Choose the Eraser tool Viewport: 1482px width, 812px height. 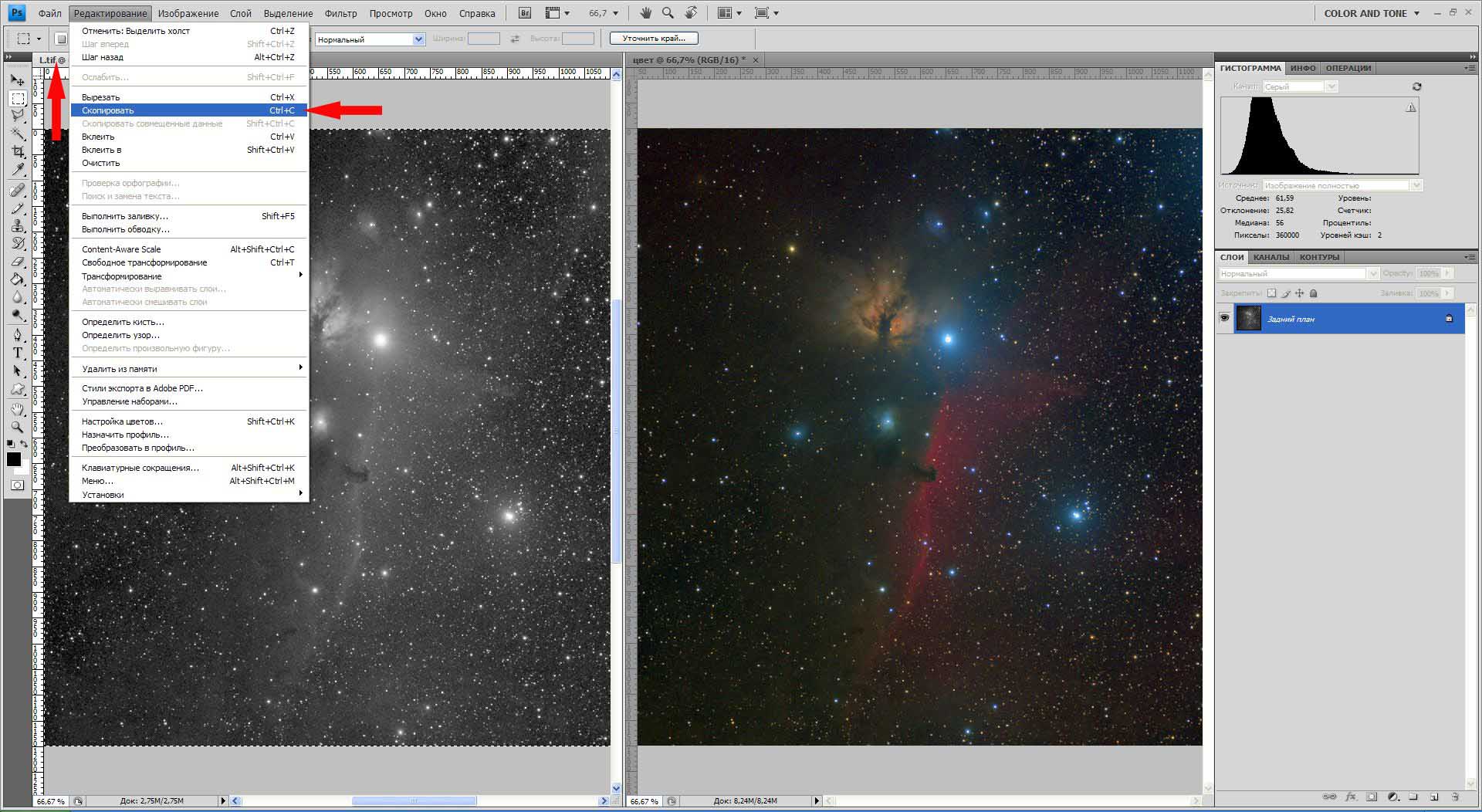17,262
